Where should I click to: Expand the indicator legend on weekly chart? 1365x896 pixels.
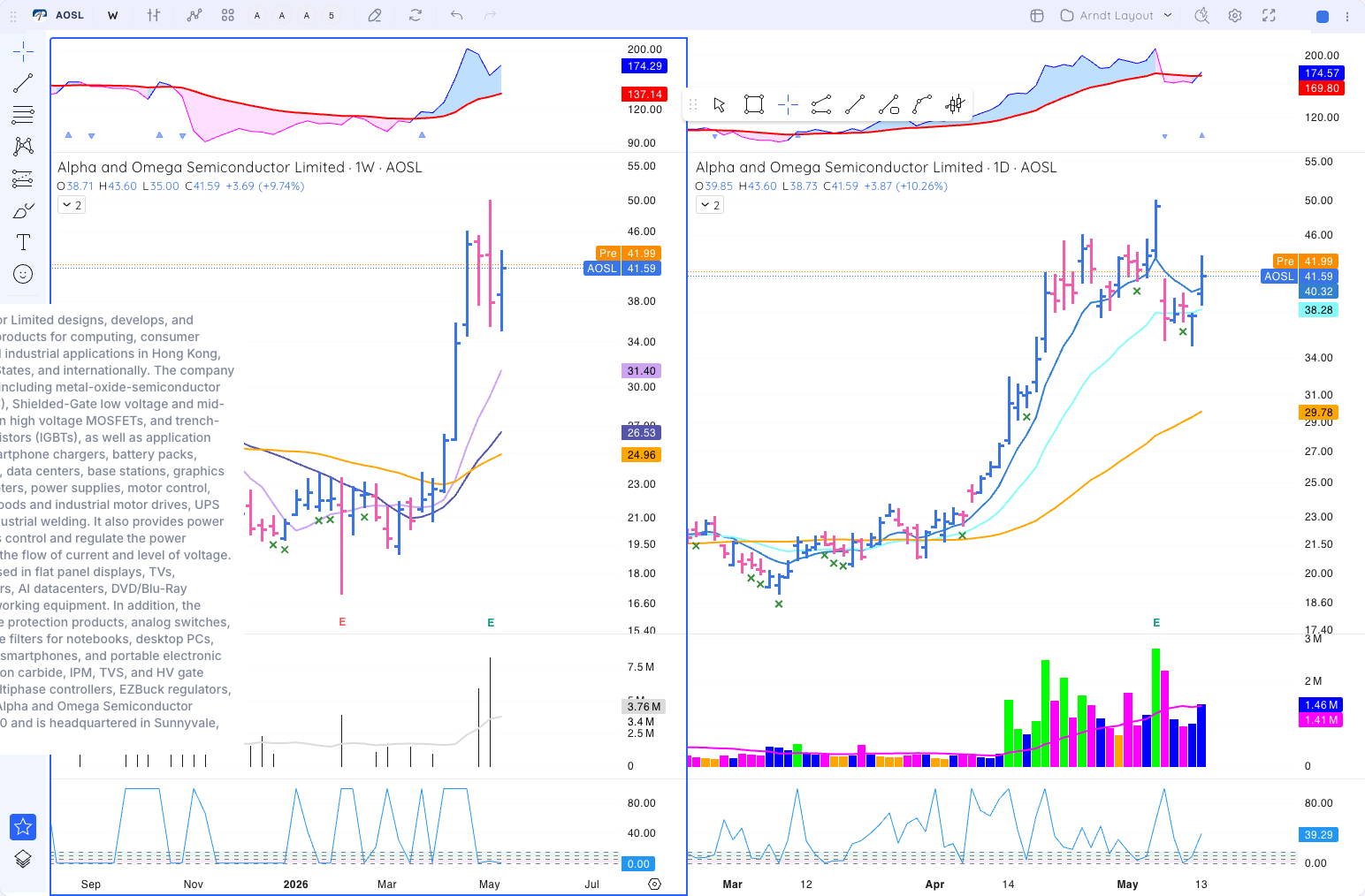click(x=72, y=205)
